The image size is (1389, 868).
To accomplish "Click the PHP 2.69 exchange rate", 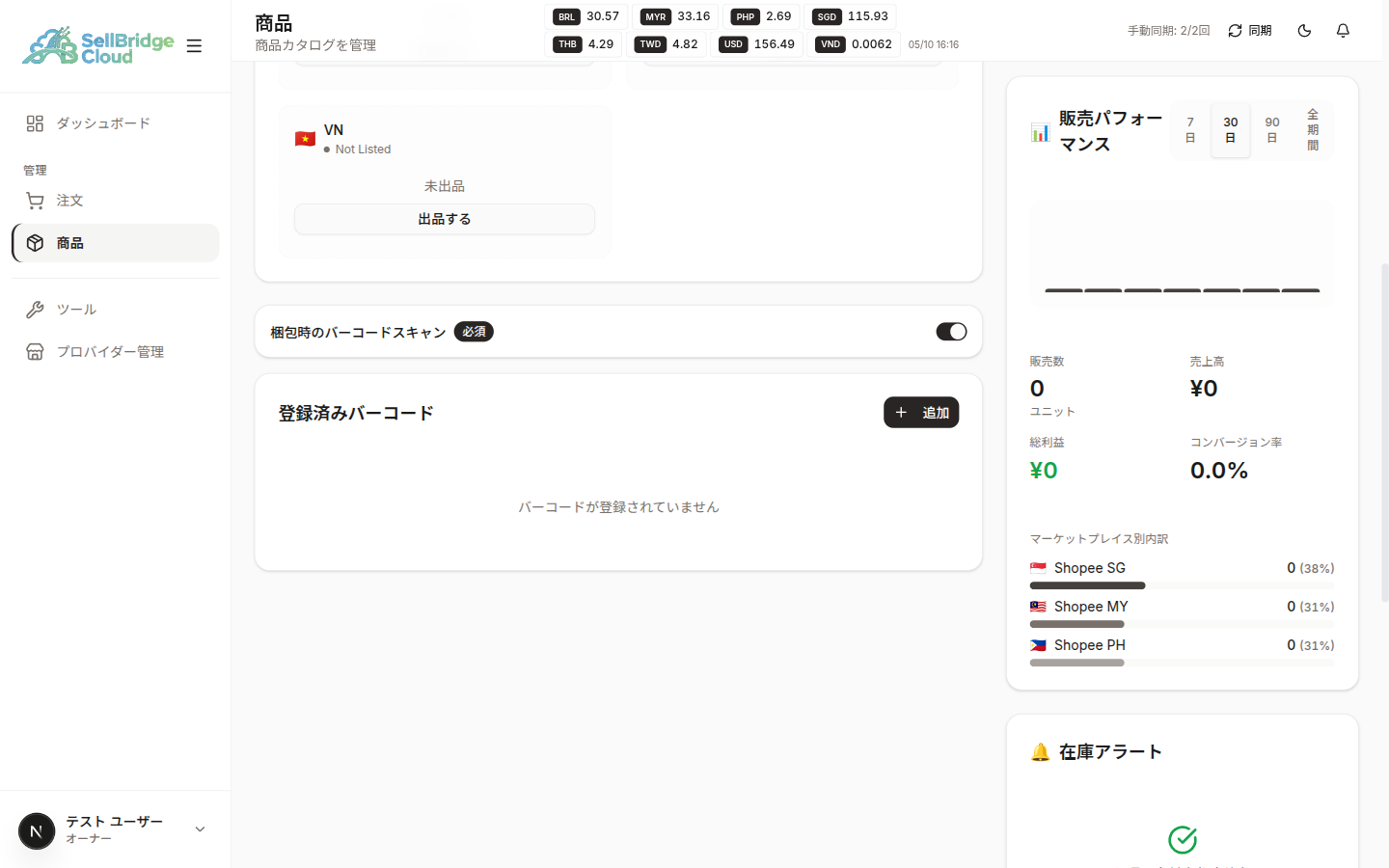I will (762, 16).
